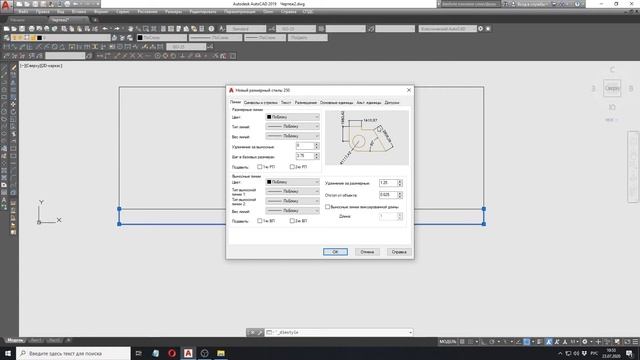Switch to the Основные единицы tab
Screen dimensions: 640x360
click(336, 102)
